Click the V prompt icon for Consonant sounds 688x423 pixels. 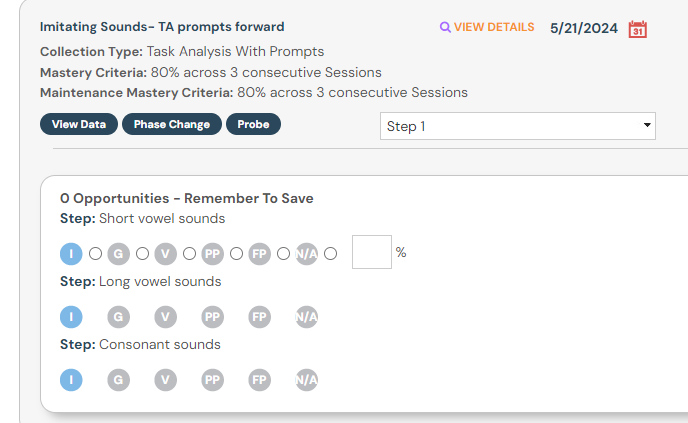click(165, 380)
